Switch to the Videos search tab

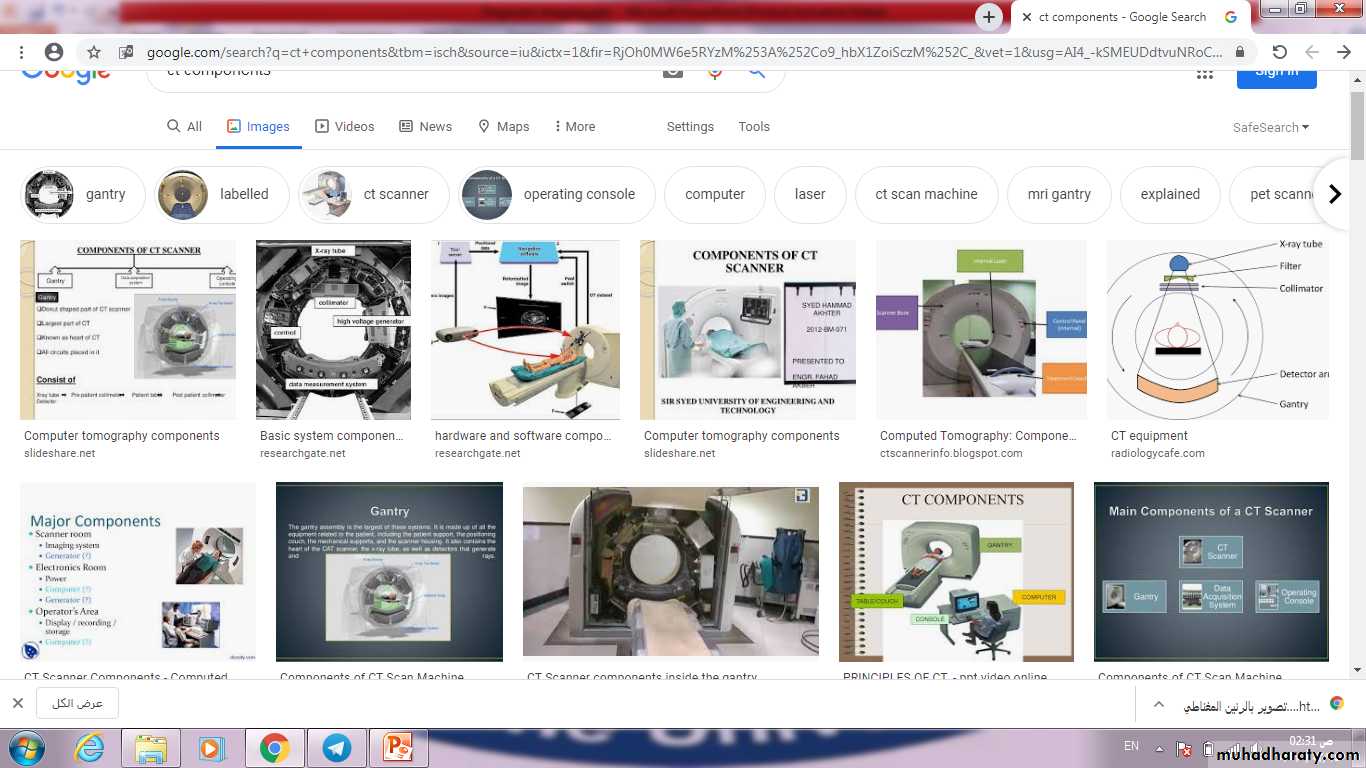[x=344, y=127]
